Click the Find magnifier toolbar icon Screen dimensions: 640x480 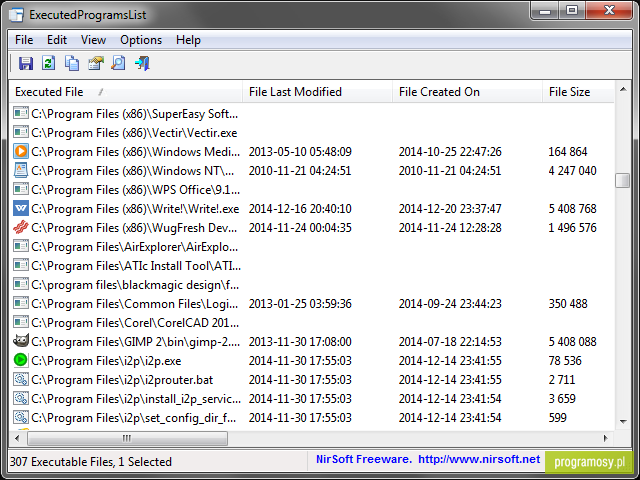[119, 63]
